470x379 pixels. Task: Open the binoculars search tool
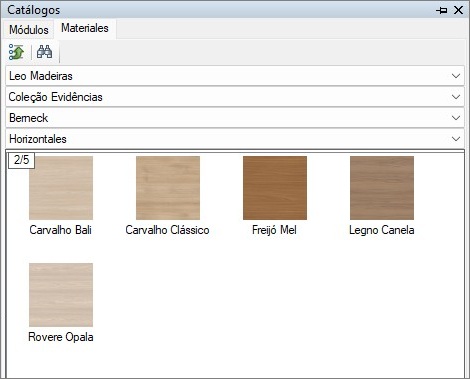pos(44,52)
